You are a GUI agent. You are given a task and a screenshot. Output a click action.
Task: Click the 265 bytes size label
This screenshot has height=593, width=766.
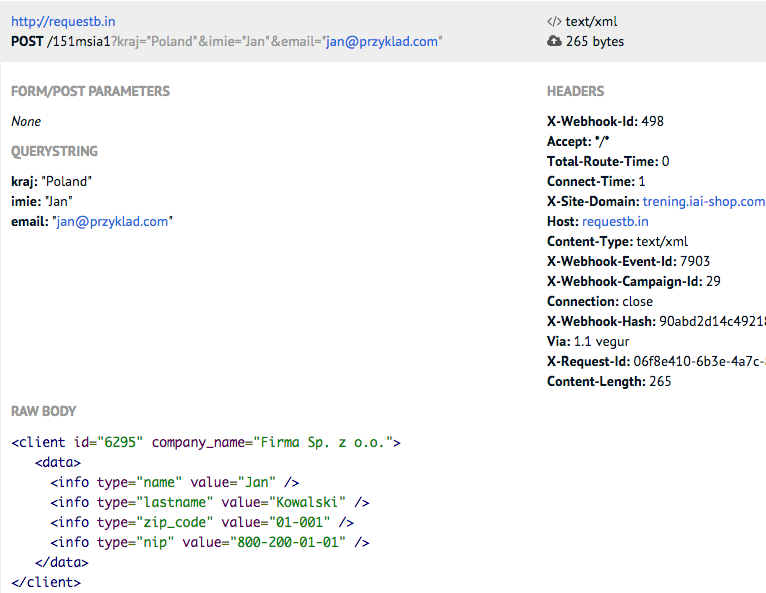pyautogui.click(x=595, y=42)
